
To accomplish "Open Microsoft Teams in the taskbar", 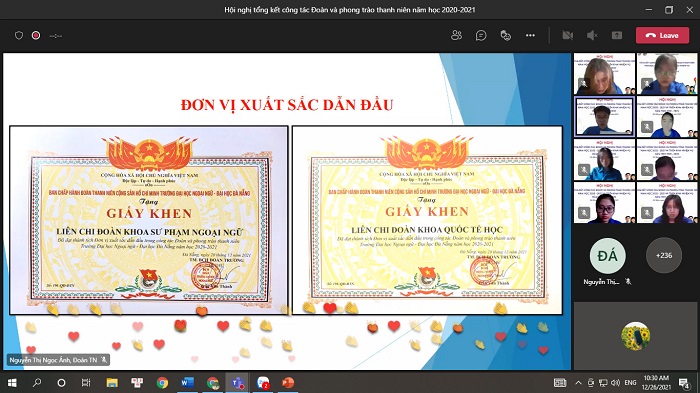I will [237, 383].
